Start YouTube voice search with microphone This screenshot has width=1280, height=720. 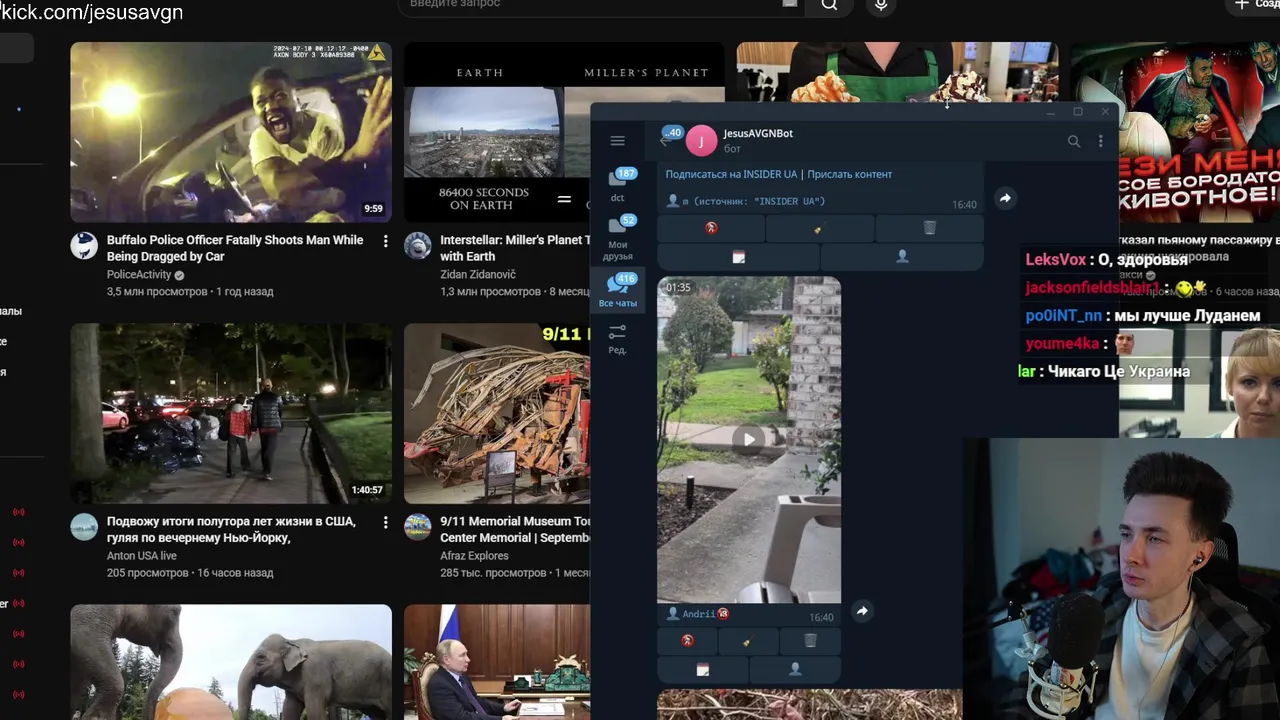pos(881,5)
